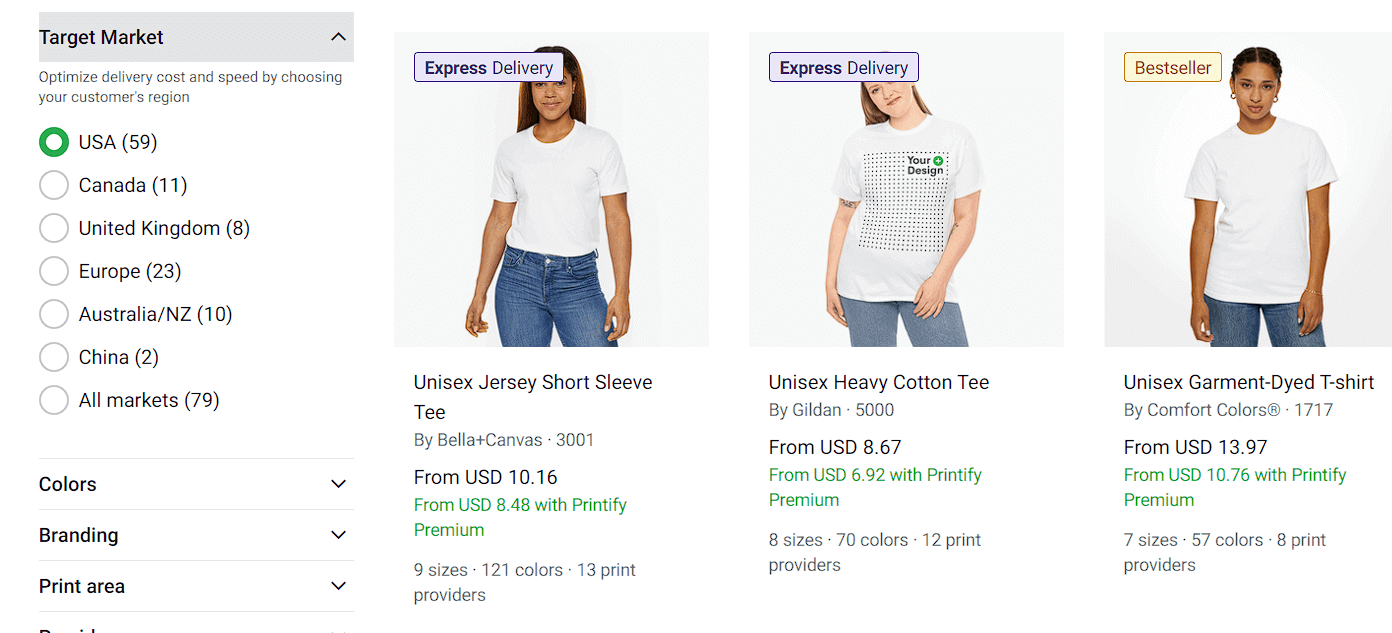Expand the Colors filter section

coord(338,484)
